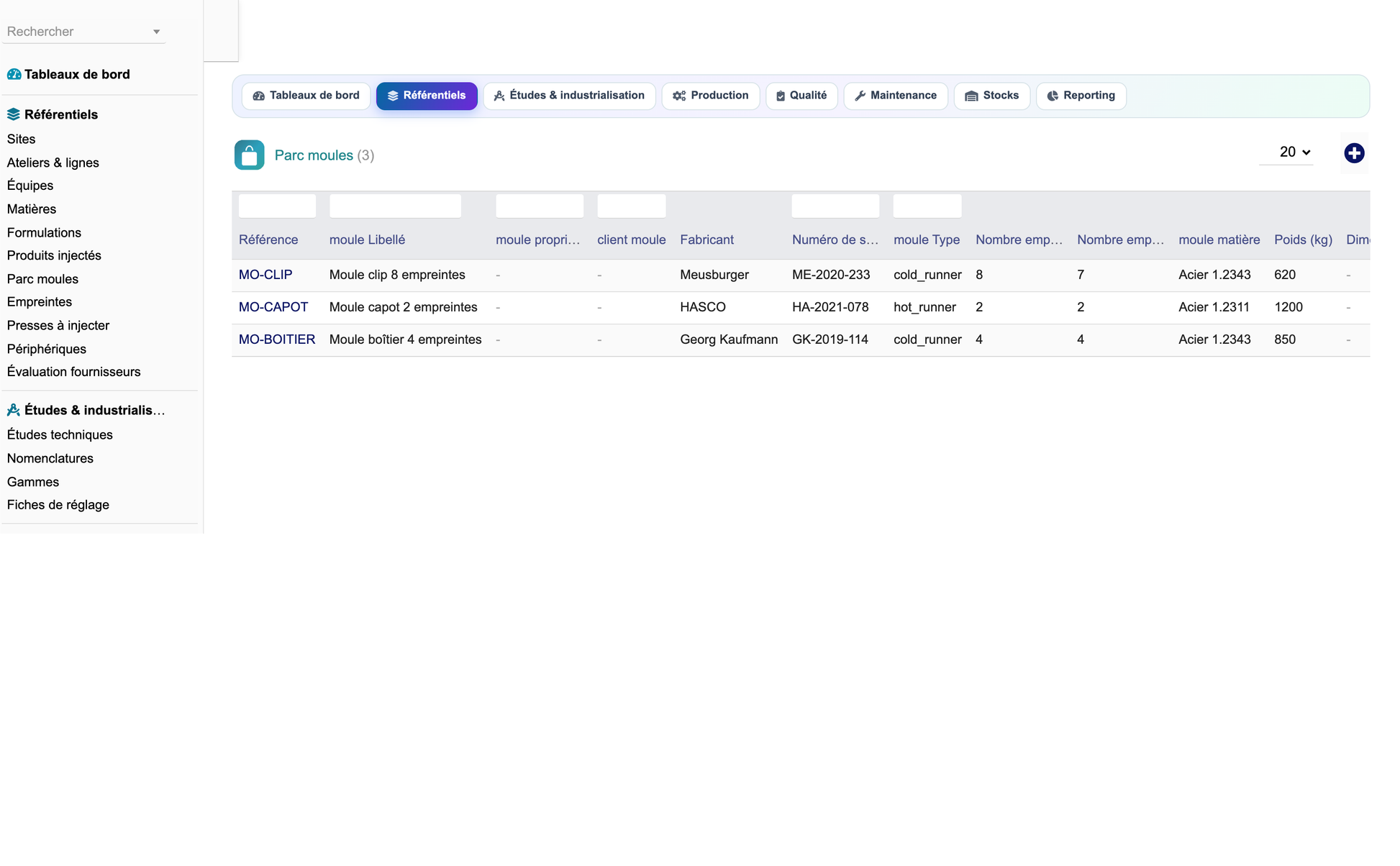Sort by the Fabricant column header
This screenshot has width=1400, height=866.
(x=706, y=240)
